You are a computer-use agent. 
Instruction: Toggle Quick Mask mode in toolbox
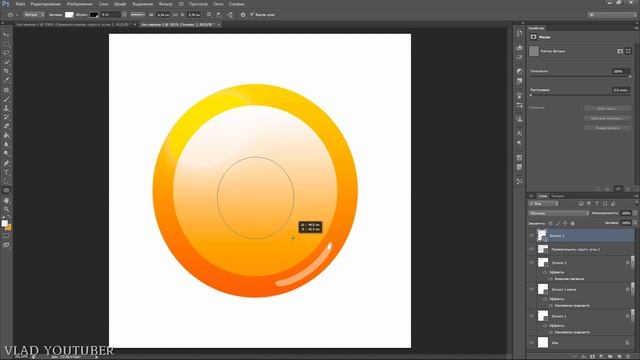[6, 236]
